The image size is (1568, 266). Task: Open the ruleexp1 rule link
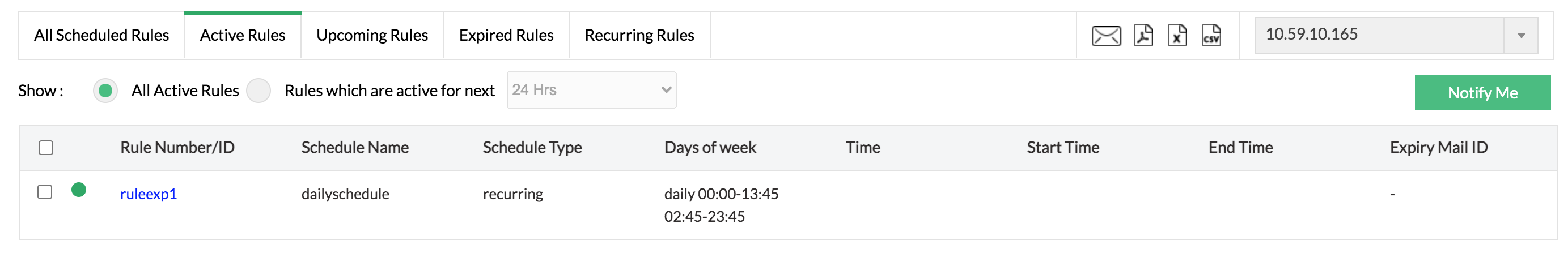point(149,194)
